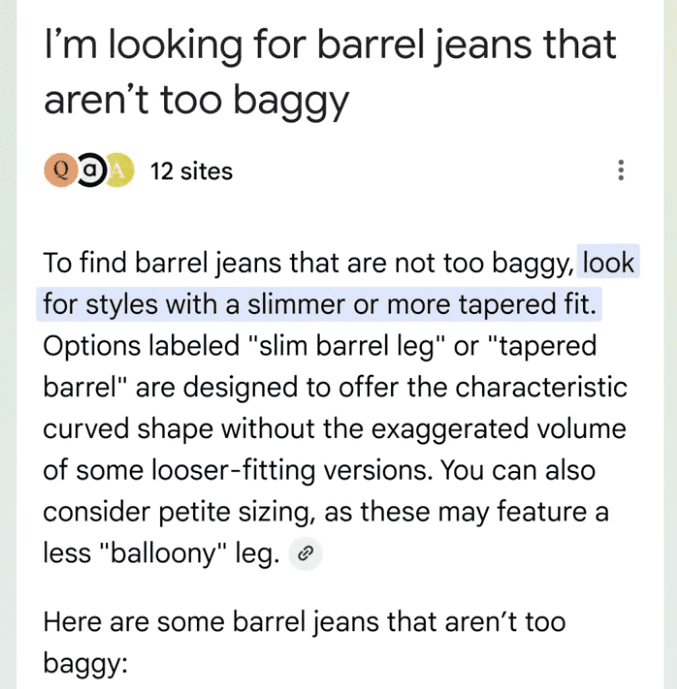
Task: Click the yellow A site icon
Action: click(x=117, y=170)
